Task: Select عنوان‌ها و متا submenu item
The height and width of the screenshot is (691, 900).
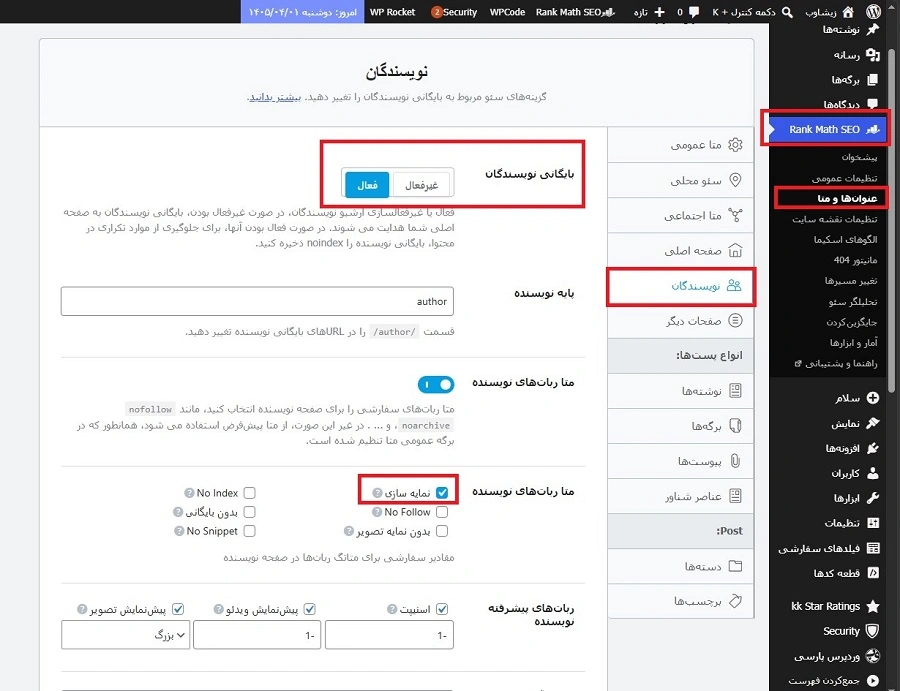Action: 847,198
